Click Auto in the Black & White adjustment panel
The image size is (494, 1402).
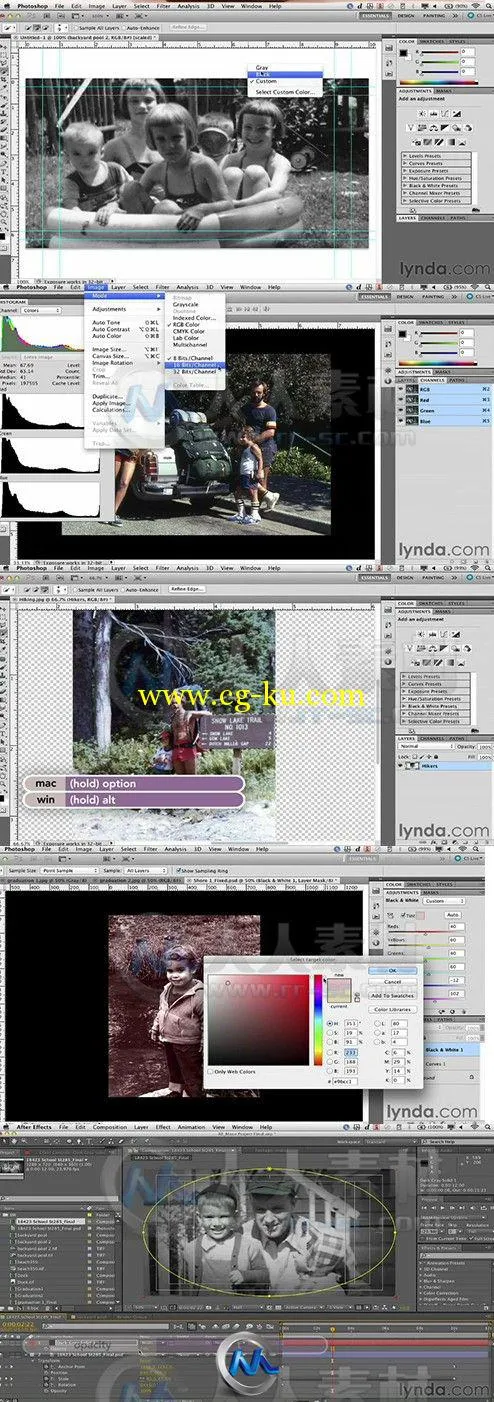(x=453, y=914)
